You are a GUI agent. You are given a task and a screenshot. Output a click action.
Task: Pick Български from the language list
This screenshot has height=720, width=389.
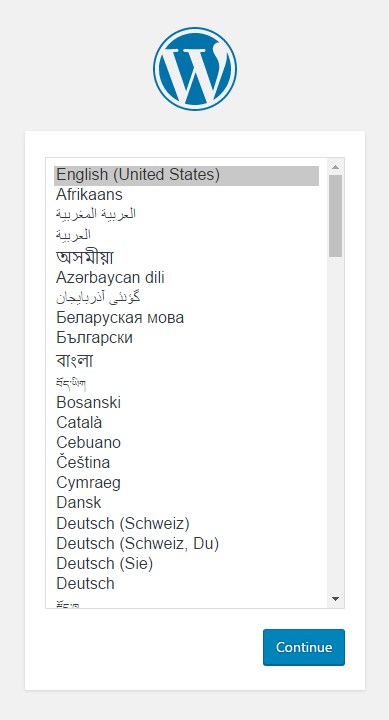point(186,338)
